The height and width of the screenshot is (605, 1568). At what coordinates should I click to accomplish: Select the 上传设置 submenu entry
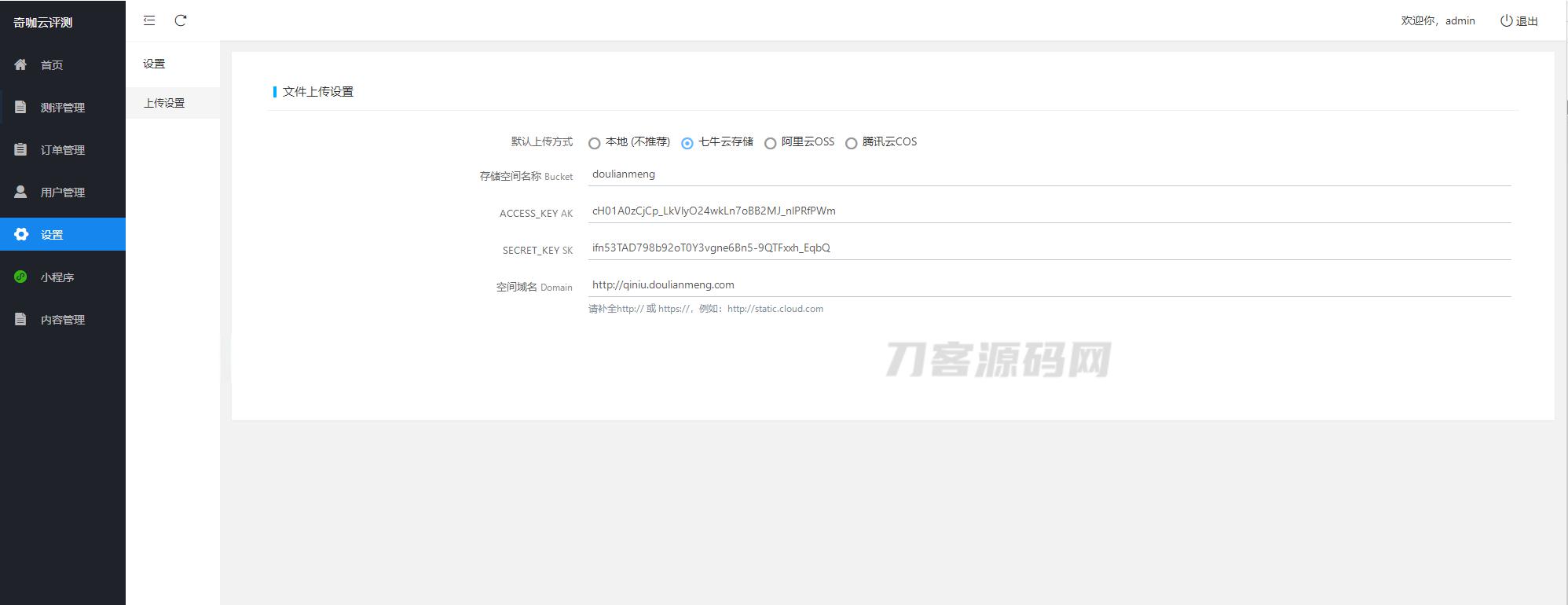click(173, 103)
